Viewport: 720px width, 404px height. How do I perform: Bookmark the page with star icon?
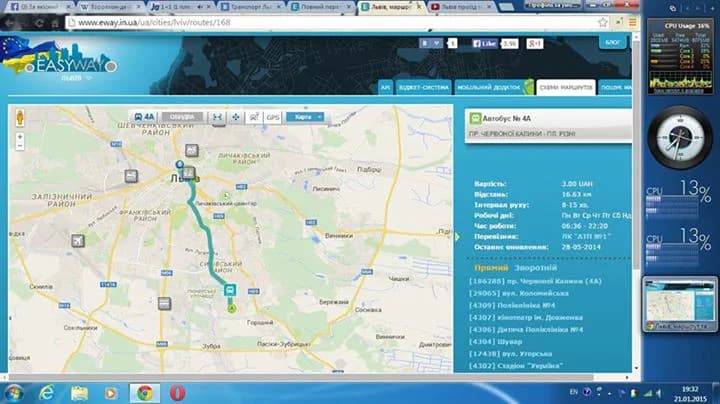tap(602, 22)
